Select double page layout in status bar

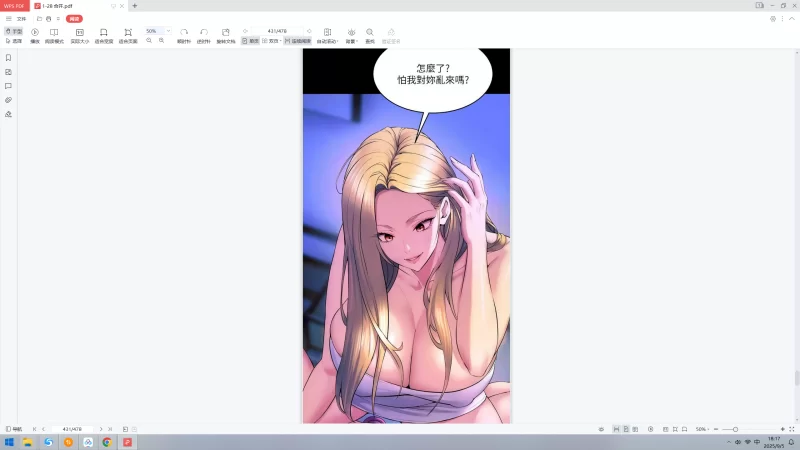coord(635,429)
